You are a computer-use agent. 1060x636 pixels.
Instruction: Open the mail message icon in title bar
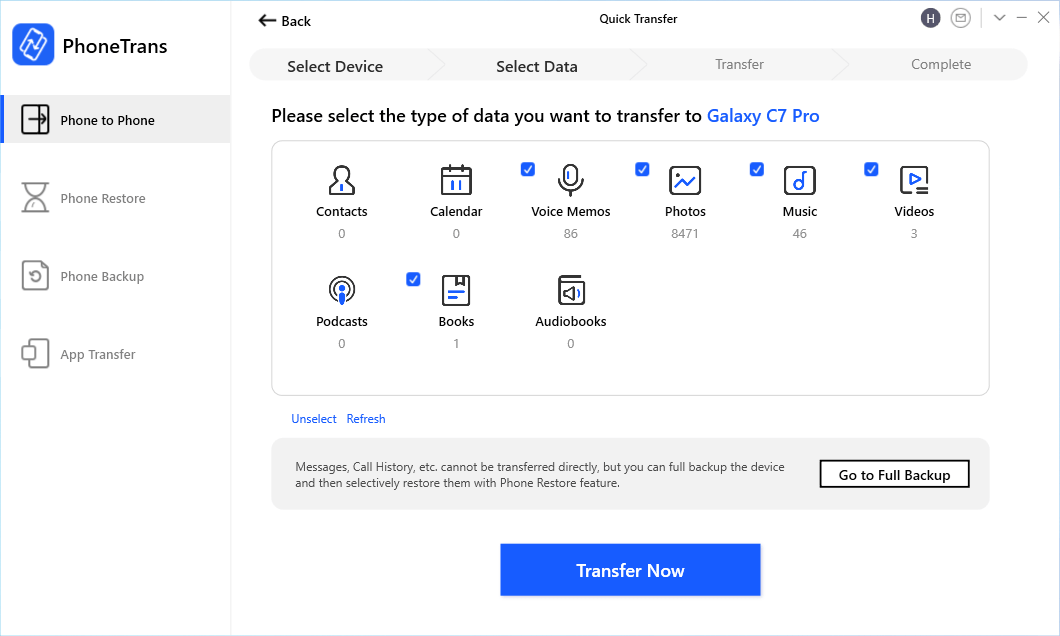pos(961,18)
